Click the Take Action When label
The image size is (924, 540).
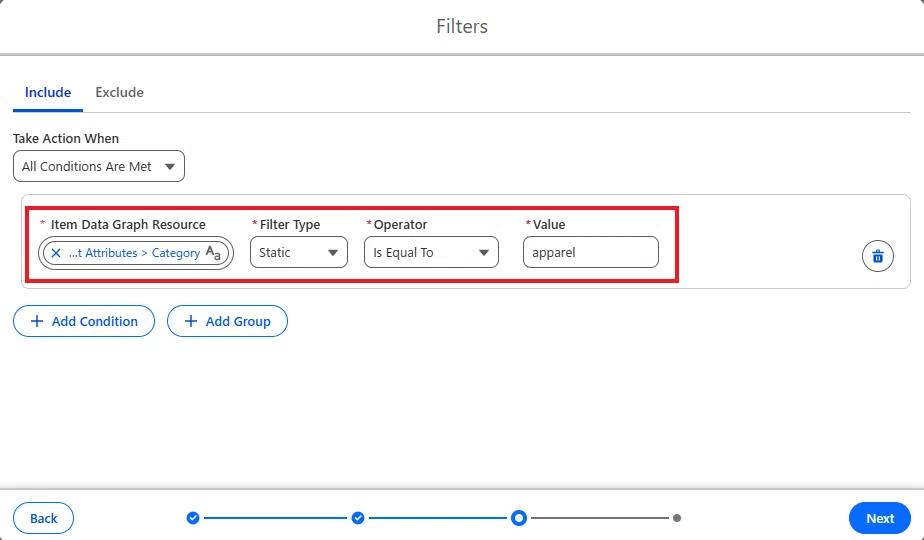click(66, 139)
